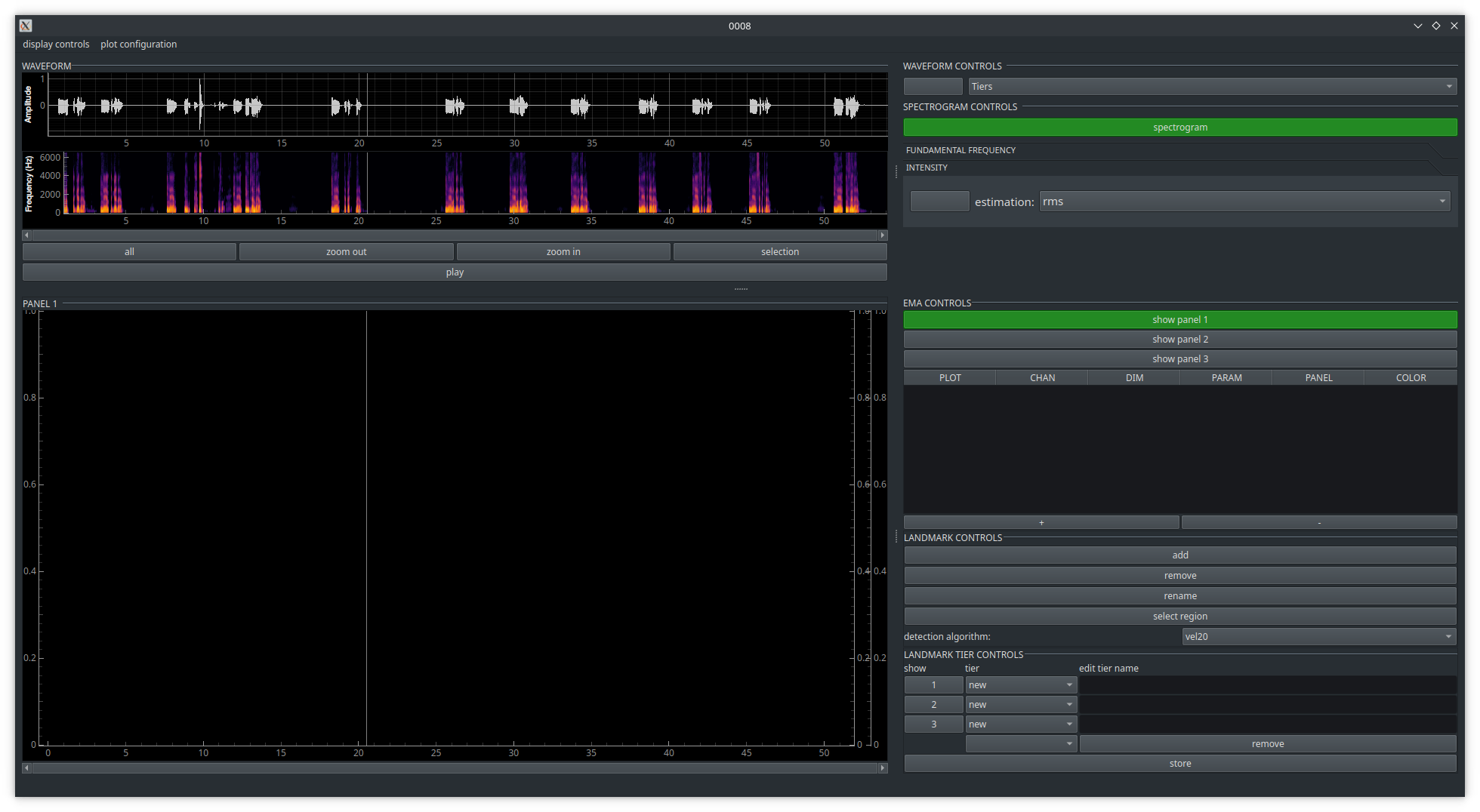
Task: Click the plus button under EMA table
Action: tap(1041, 522)
